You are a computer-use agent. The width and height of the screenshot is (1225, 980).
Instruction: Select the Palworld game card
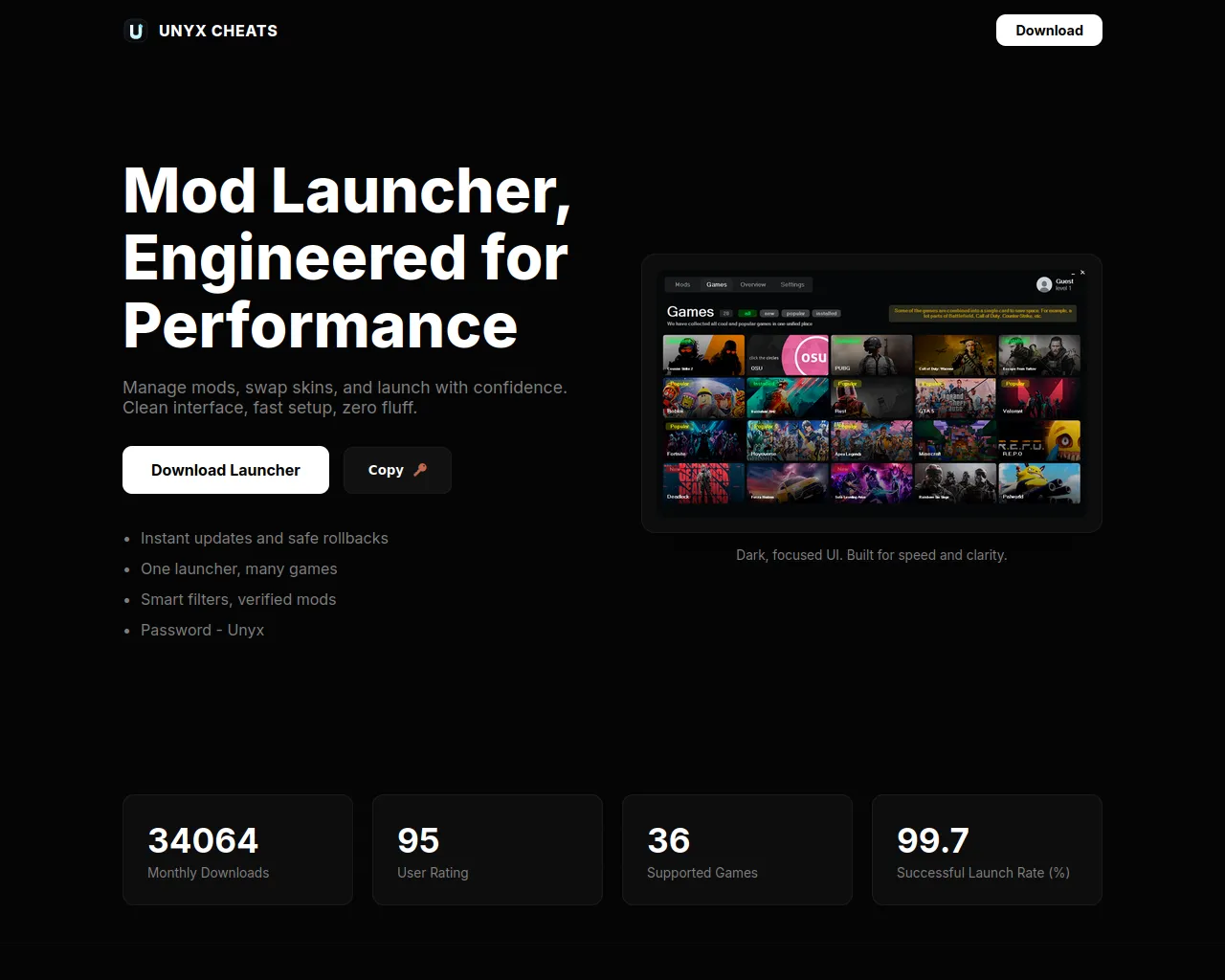point(1039,483)
